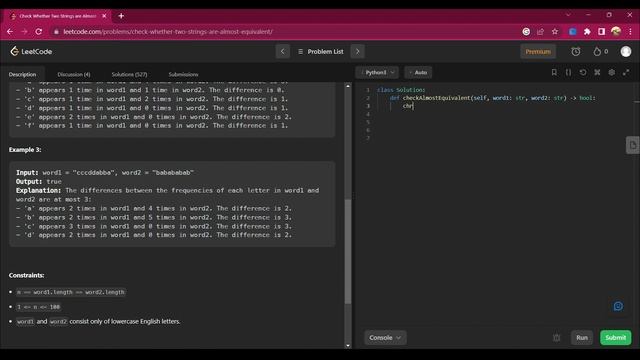Screen dimensions: 640x360
Task: Open browser extensions puzzle icon
Action: [587, 31]
